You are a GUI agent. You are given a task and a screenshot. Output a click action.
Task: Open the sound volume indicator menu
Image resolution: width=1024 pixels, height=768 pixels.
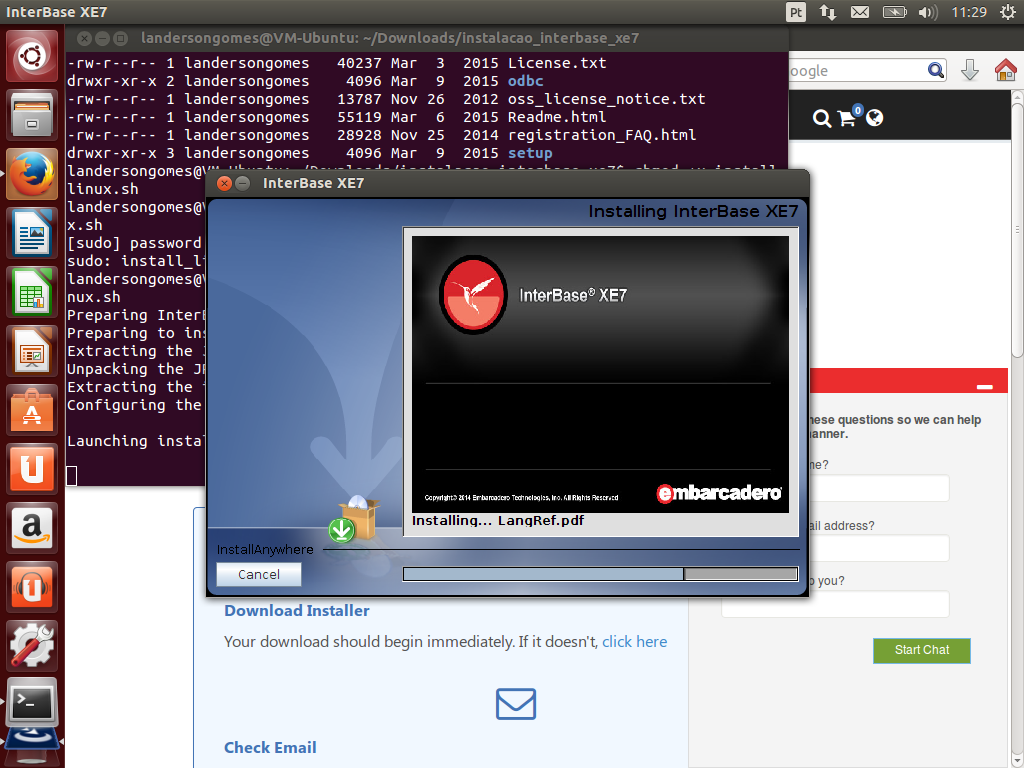point(927,12)
